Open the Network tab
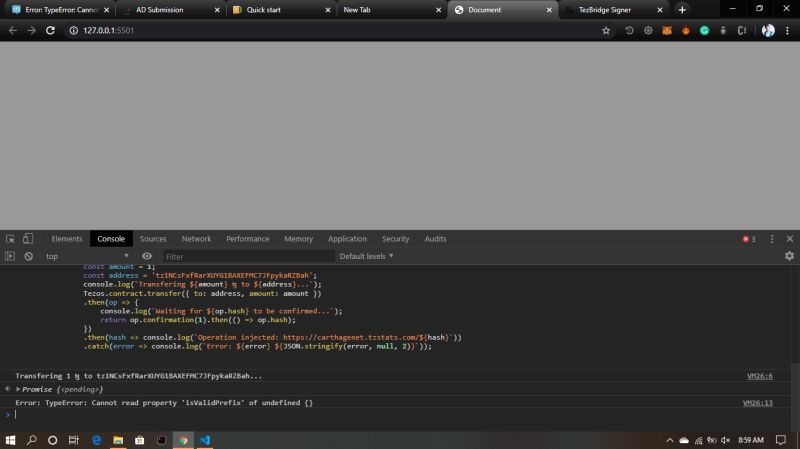 click(196, 239)
